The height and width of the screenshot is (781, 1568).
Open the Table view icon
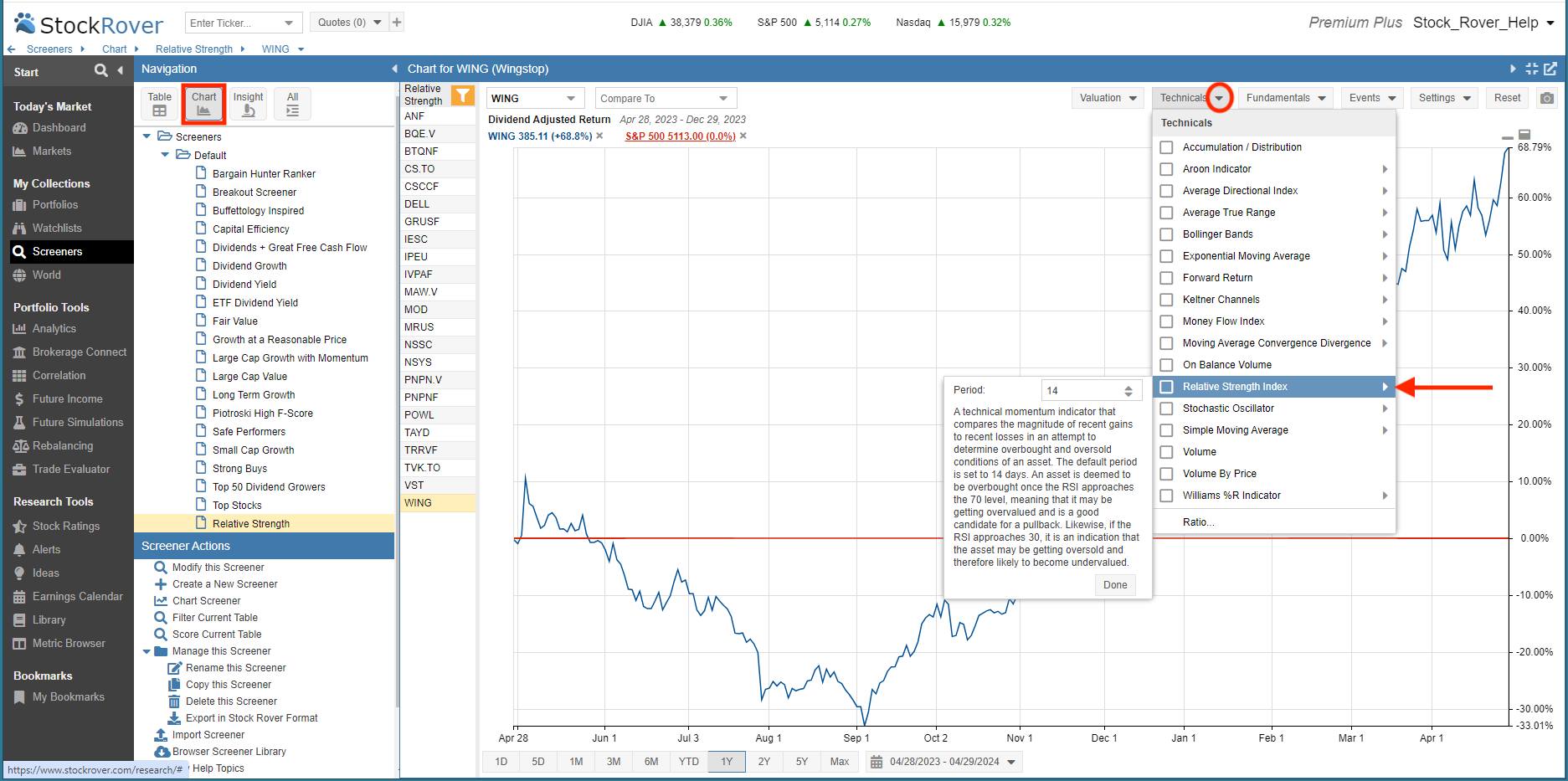point(159,104)
